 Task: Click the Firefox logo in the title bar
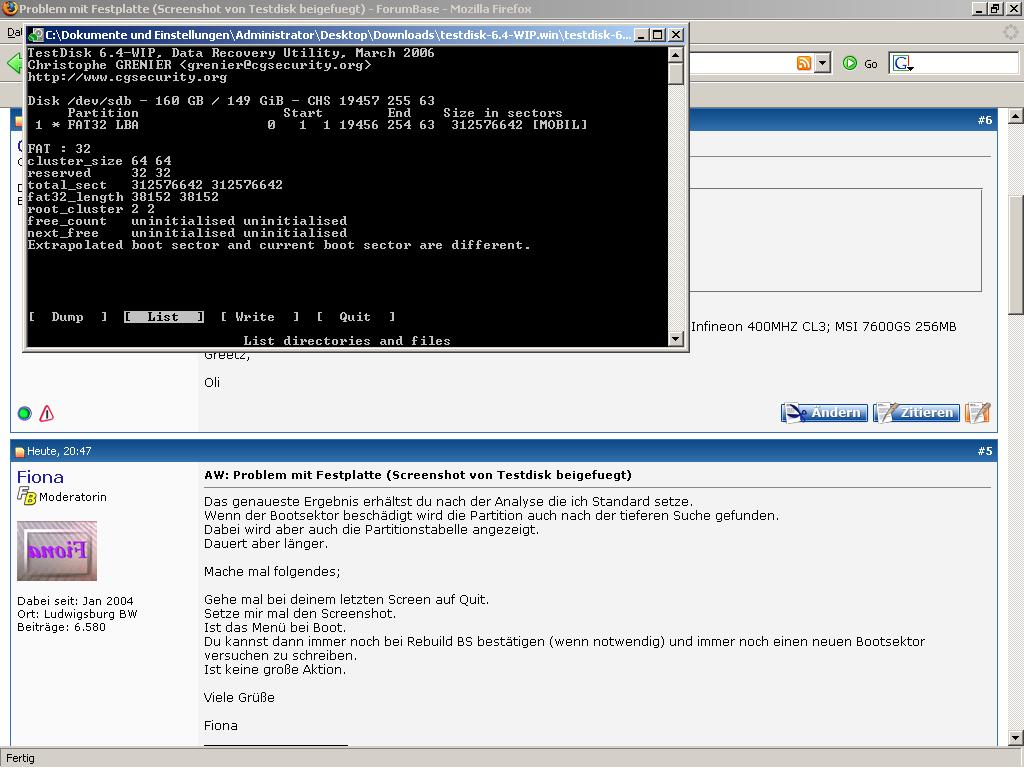(9, 8)
